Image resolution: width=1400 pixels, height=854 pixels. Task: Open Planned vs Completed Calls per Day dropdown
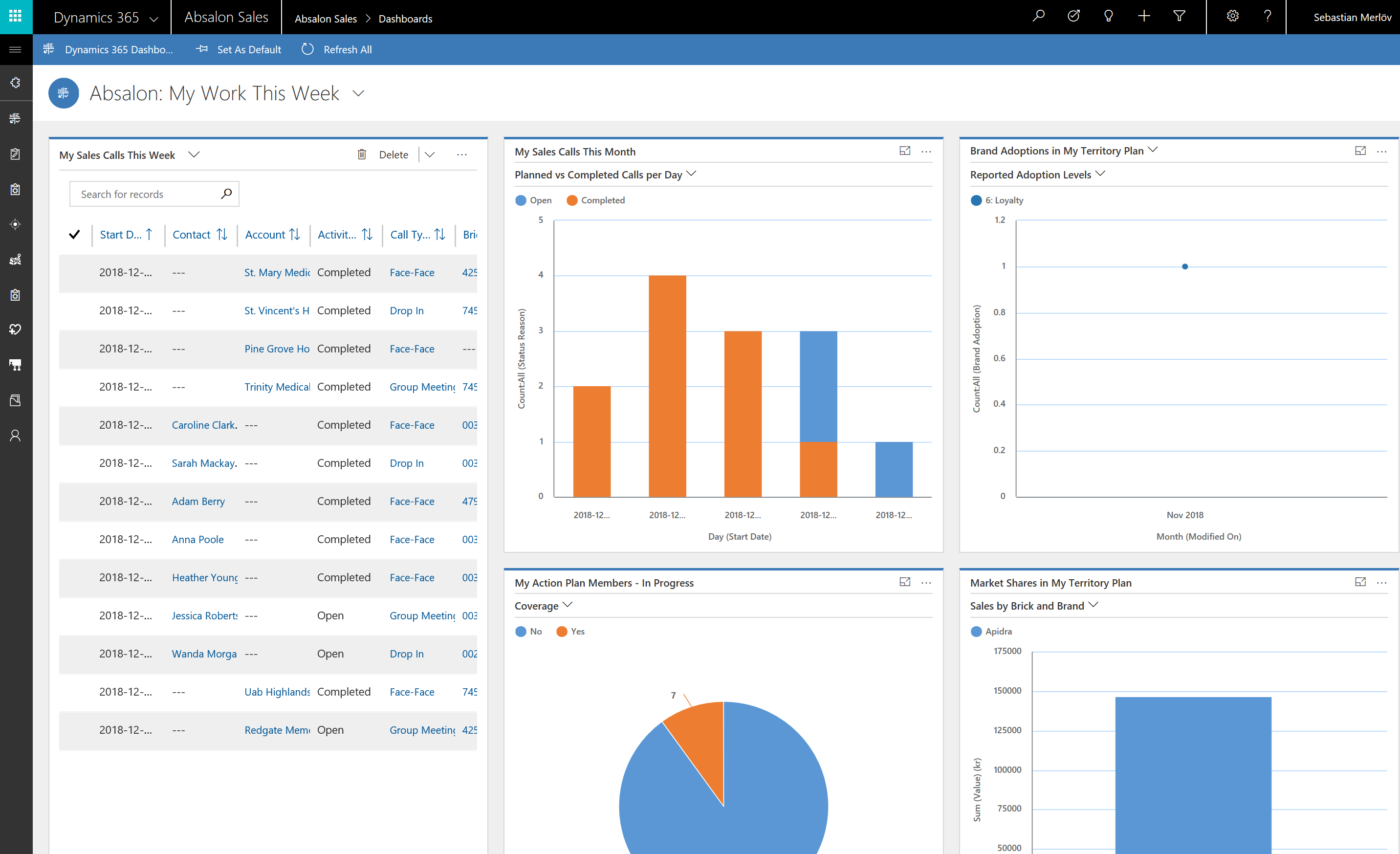tap(691, 174)
